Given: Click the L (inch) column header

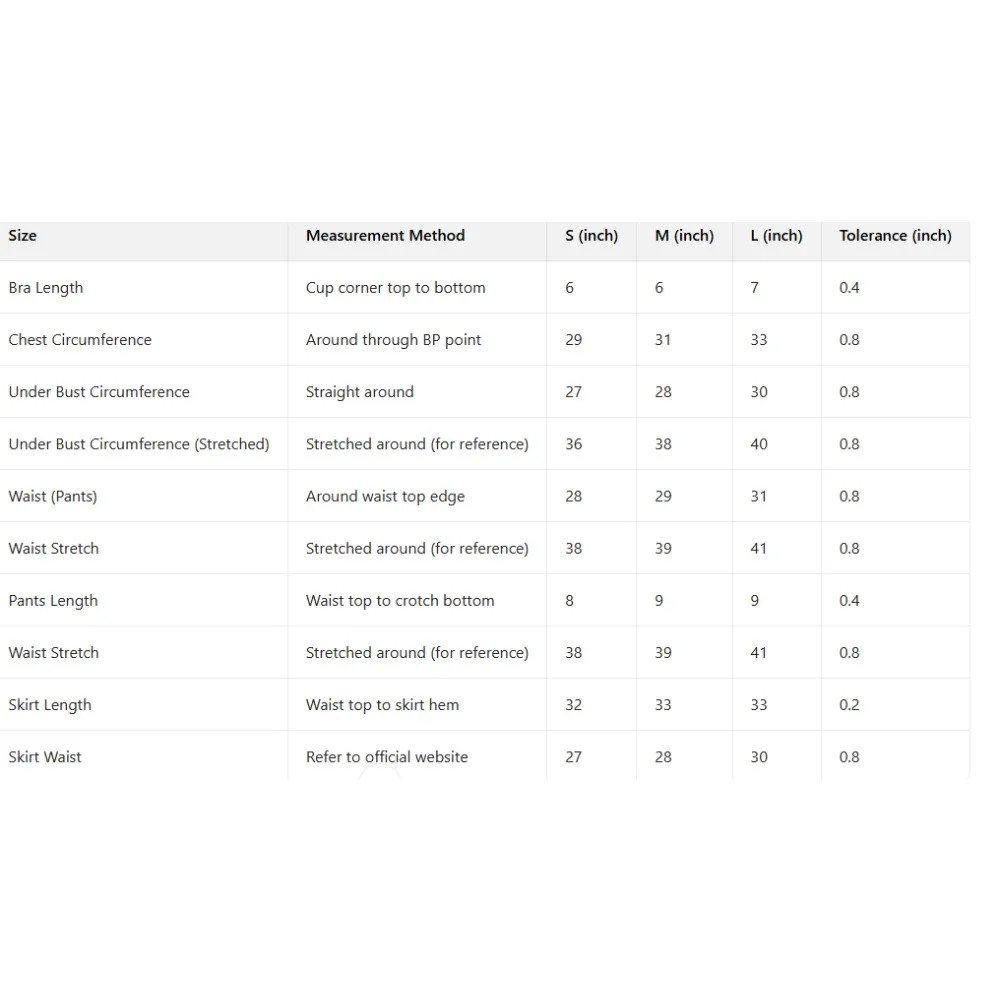Looking at the screenshot, I should pyautogui.click(x=776, y=236).
